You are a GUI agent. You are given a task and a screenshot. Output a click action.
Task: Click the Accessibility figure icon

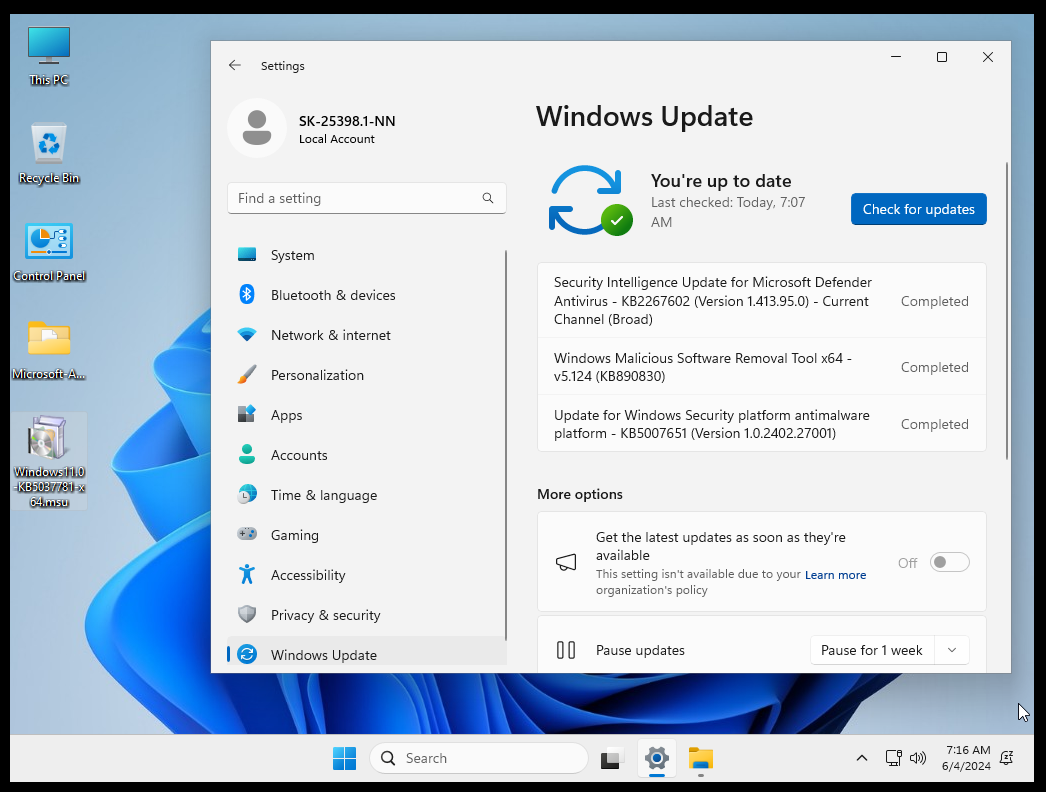[x=247, y=574]
